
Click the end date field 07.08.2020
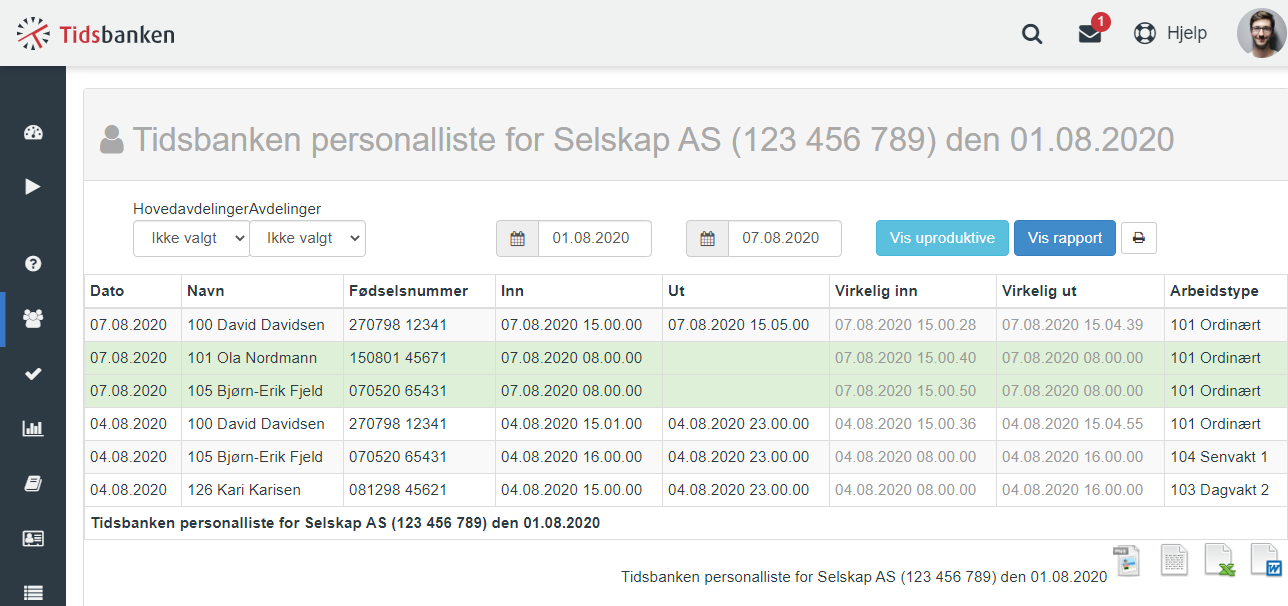pos(785,238)
